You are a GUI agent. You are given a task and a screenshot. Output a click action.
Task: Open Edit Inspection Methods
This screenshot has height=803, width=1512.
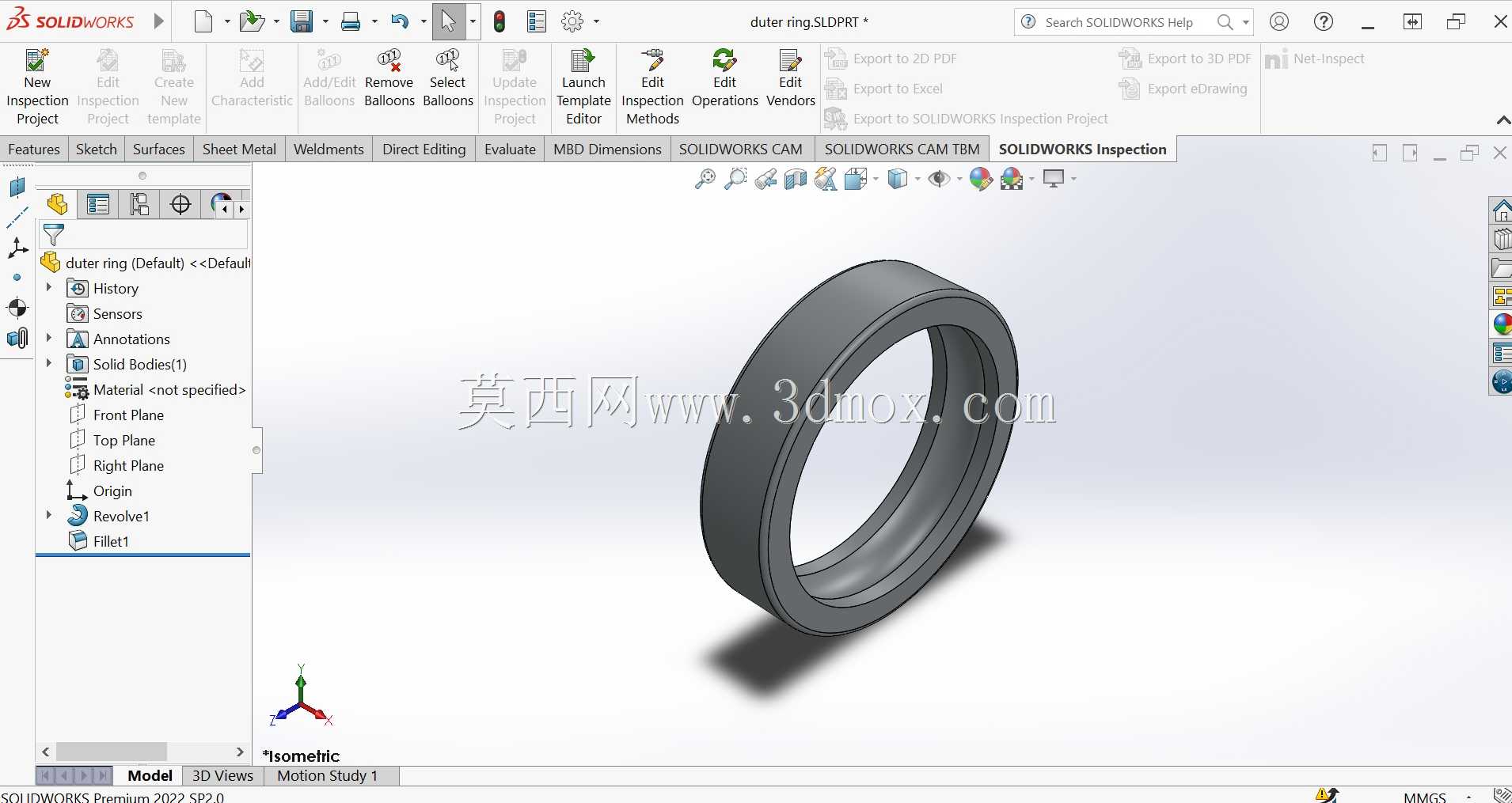point(652,87)
